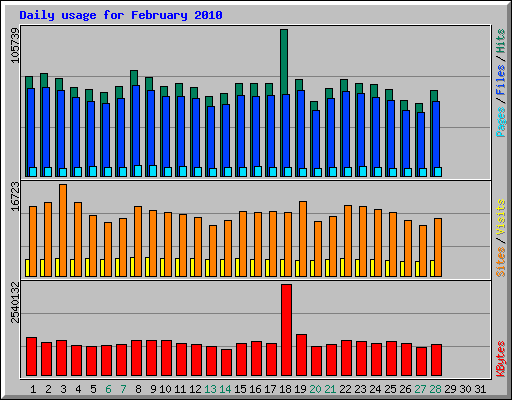The height and width of the screenshot is (400, 512).
Task: Click day label 17 on x-axis
Action: [x=270, y=389]
